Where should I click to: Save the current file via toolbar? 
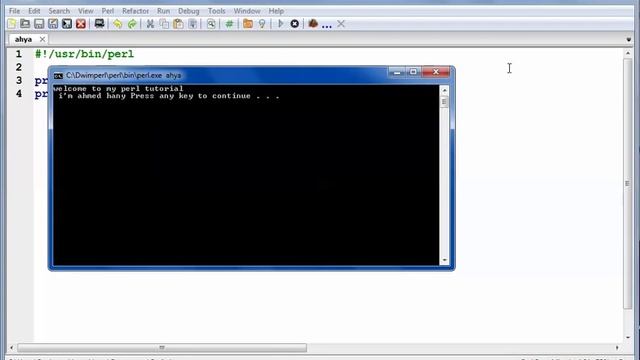tap(39, 24)
